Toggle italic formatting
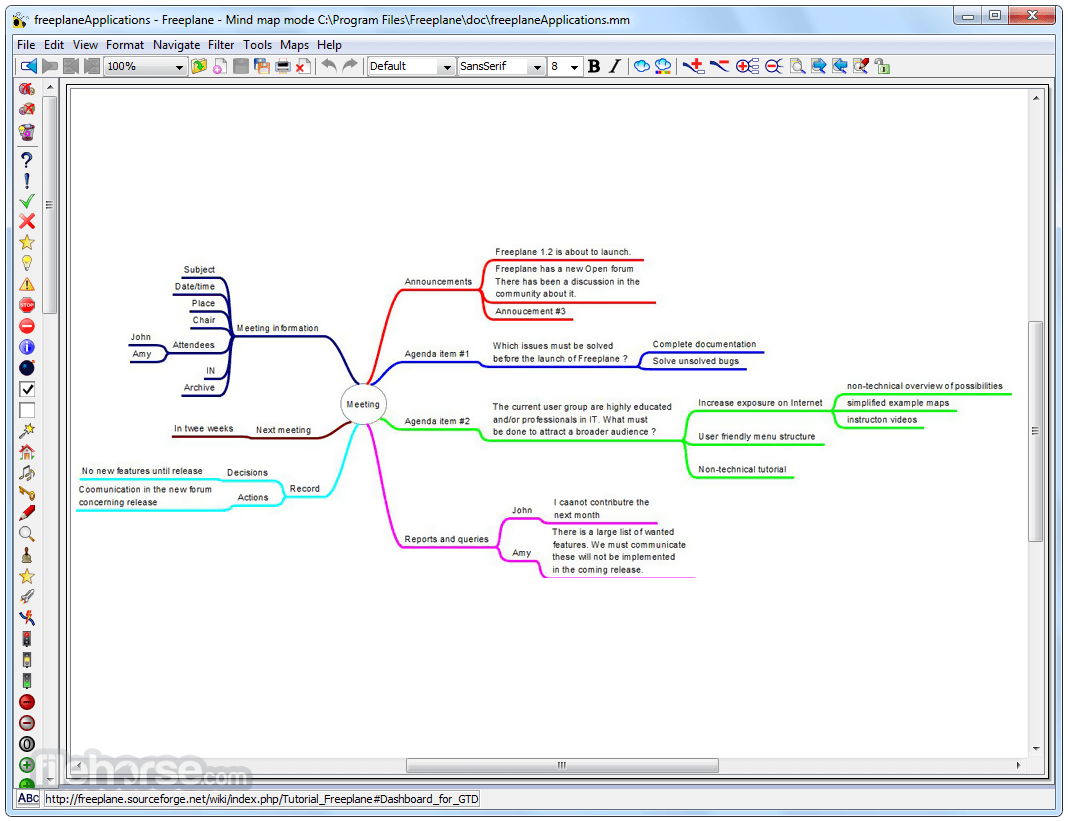1068x821 pixels. tap(615, 66)
